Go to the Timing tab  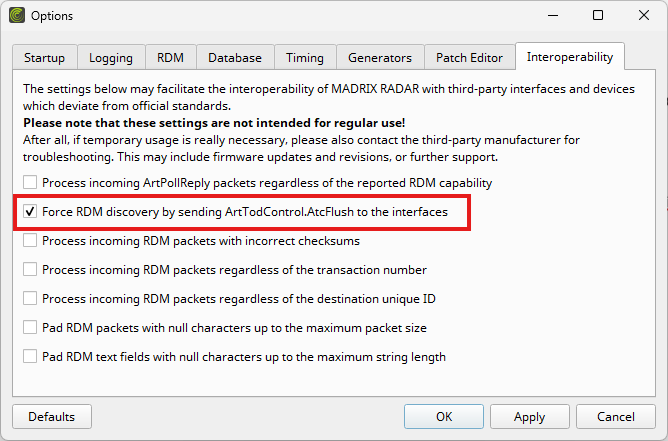point(305,58)
